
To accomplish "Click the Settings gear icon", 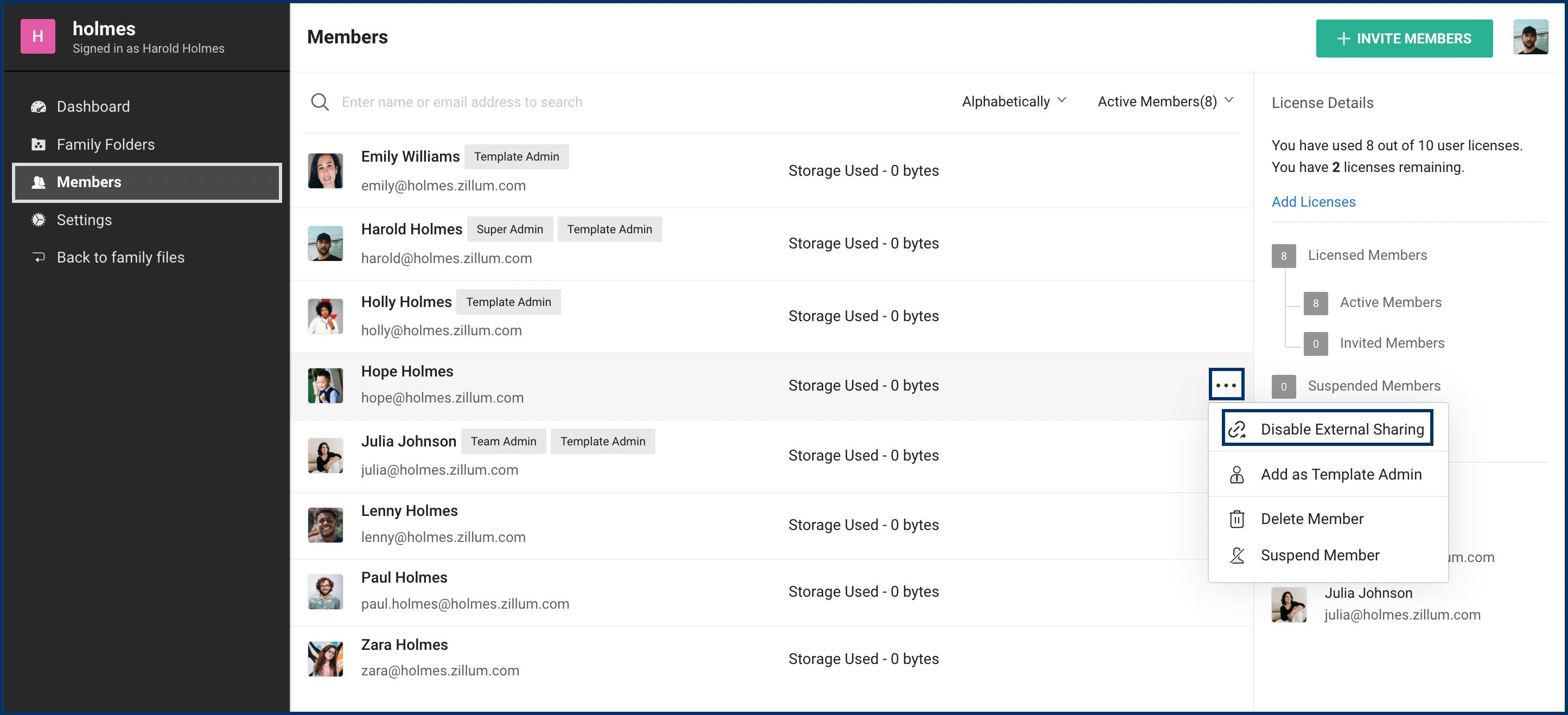I will [x=39, y=220].
